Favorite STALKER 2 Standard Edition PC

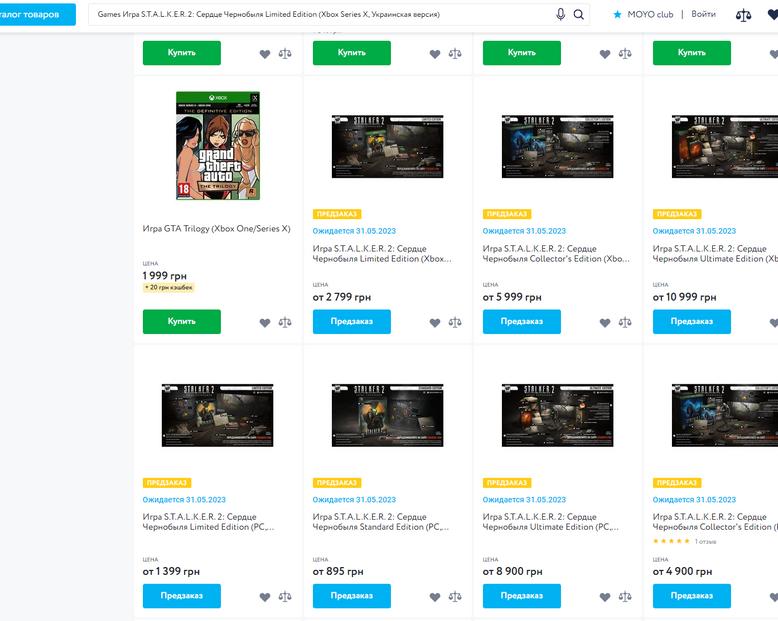[435, 597]
